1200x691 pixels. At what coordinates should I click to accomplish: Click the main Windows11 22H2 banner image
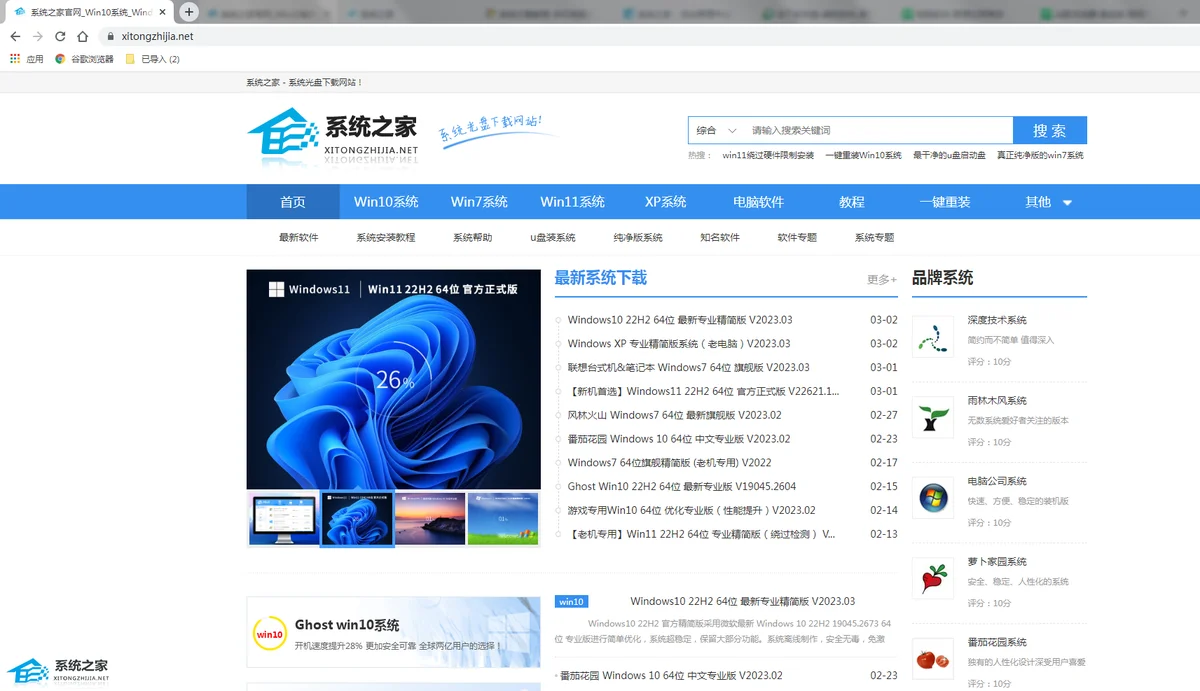394,380
